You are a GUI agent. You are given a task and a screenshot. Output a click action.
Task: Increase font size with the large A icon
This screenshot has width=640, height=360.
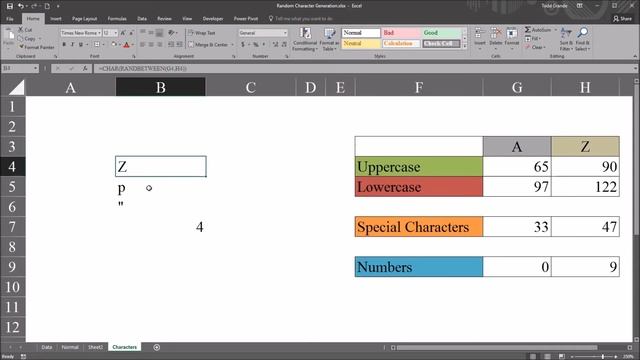pyautogui.click(x=123, y=33)
